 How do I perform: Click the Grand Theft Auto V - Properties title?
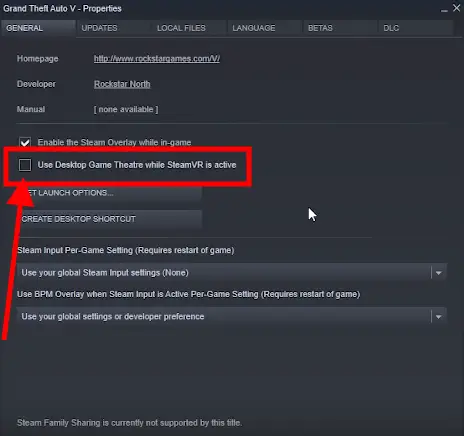coord(62,8)
